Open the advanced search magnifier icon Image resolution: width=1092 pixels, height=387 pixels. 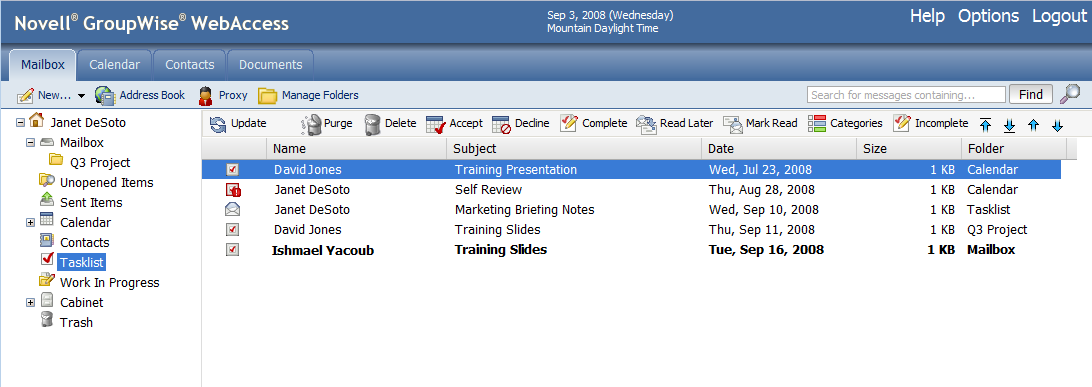coord(1070,93)
